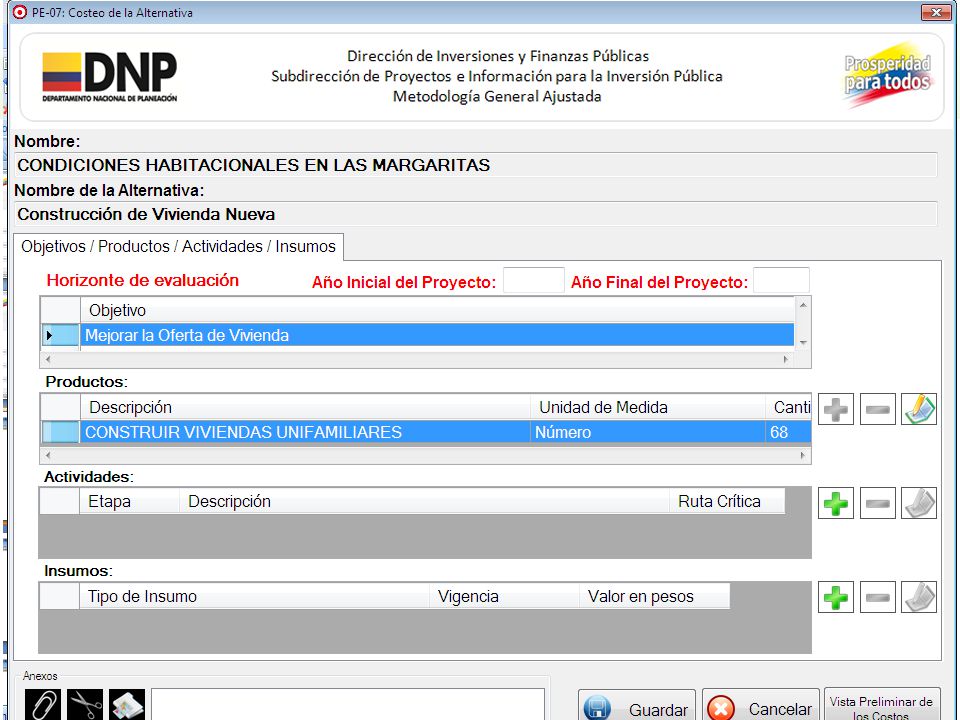Screen dimensions: 960x720
Task: Open Objetivos / Productos / Actividades / Insumos tab
Action: coord(178,246)
